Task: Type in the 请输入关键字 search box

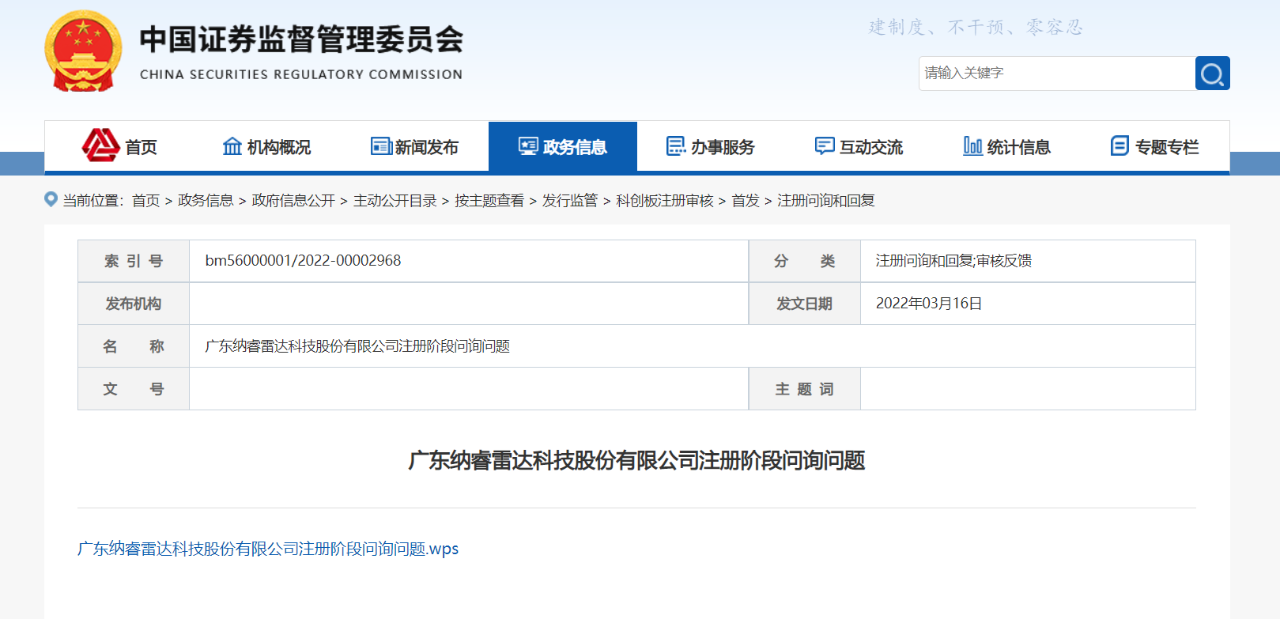Action: 1055,73
